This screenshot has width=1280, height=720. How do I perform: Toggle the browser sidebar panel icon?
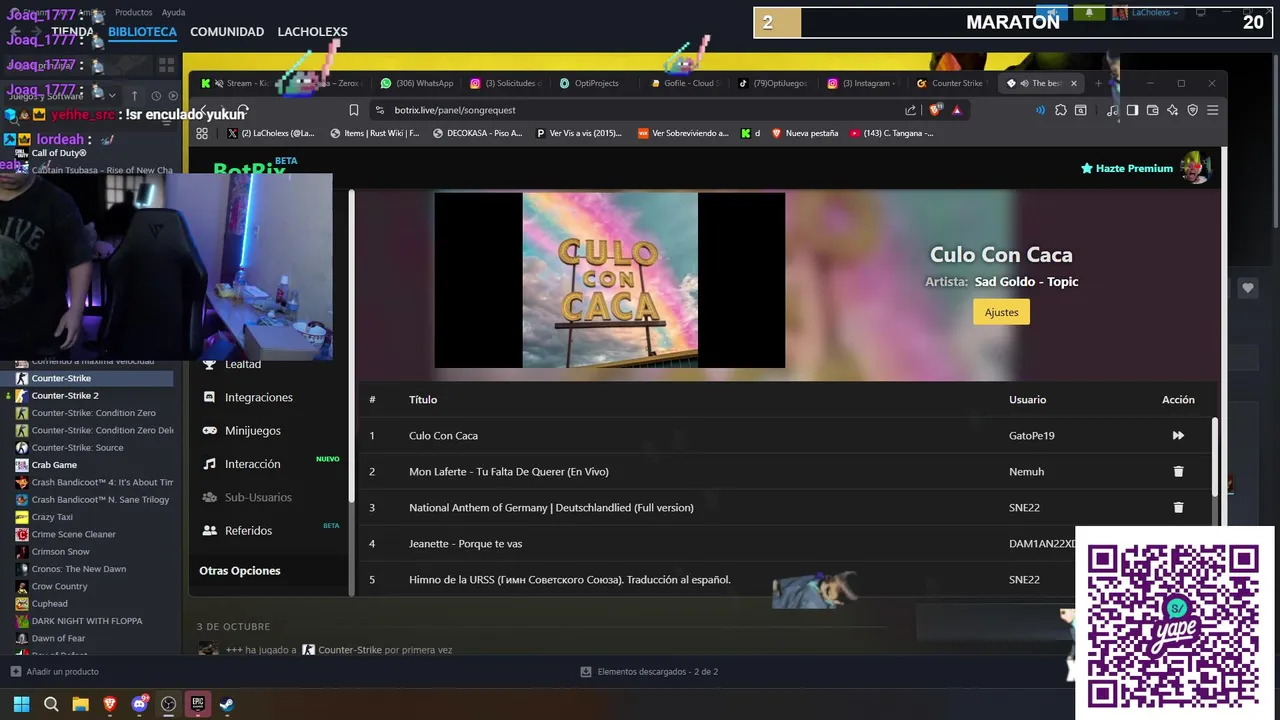click(1132, 110)
